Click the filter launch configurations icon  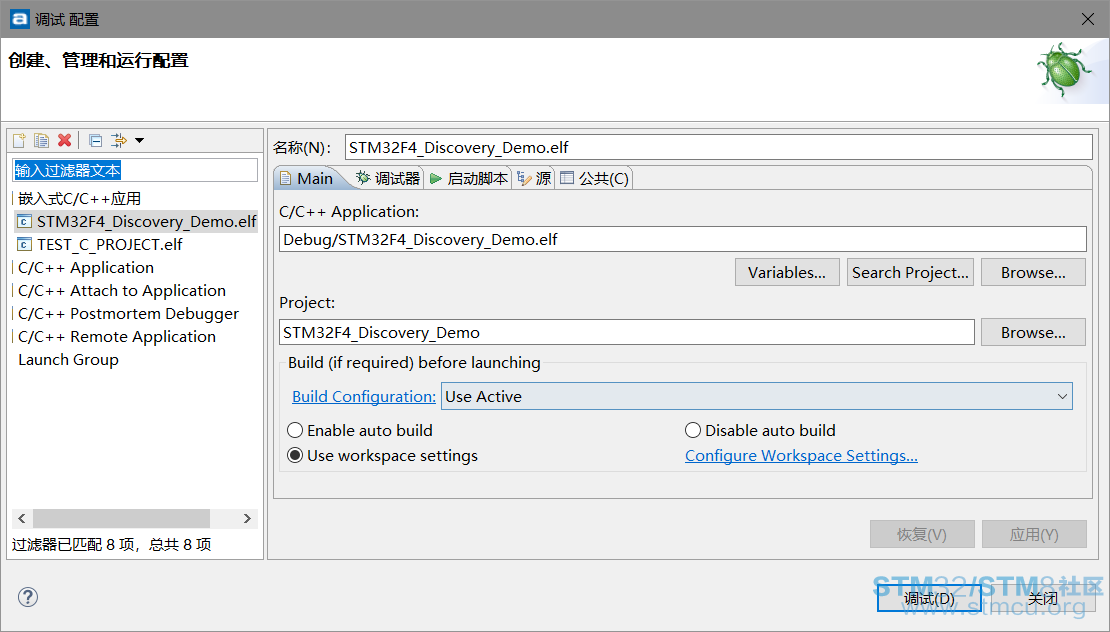[119, 140]
